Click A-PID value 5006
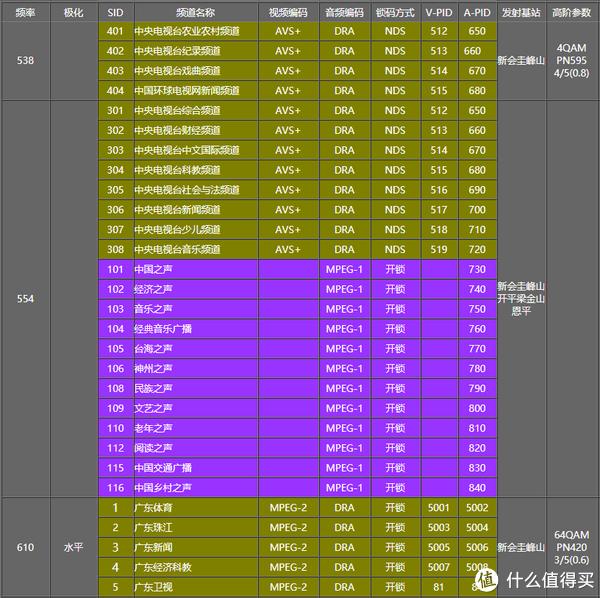 coord(477,548)
